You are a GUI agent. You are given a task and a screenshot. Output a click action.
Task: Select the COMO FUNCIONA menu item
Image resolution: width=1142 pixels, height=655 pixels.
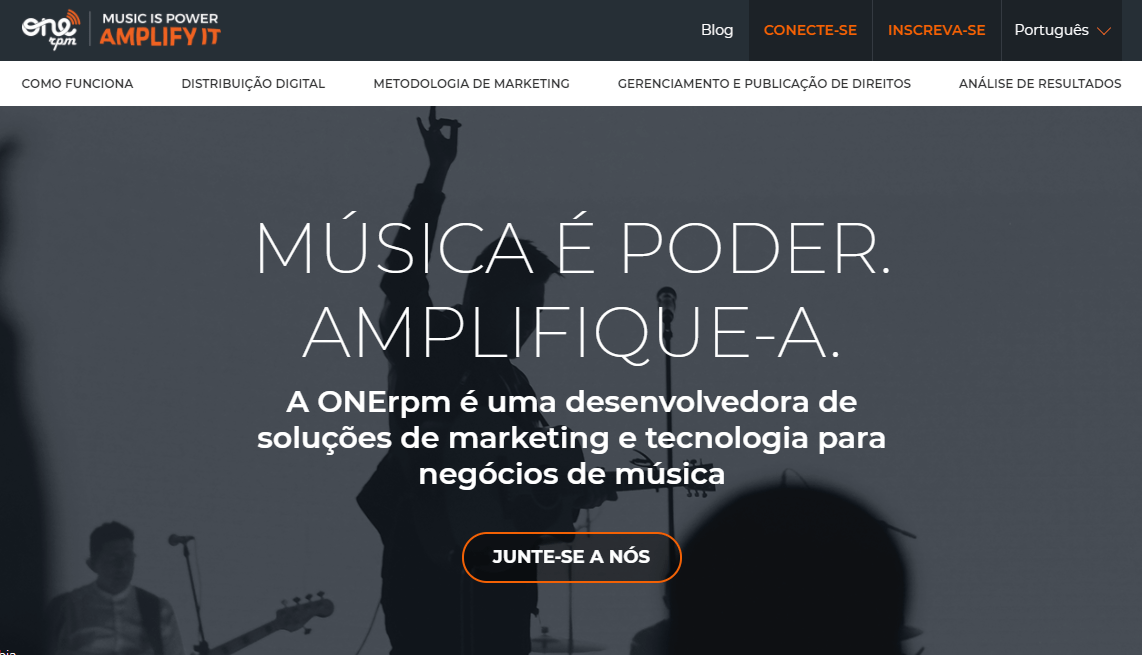point(77,84)
